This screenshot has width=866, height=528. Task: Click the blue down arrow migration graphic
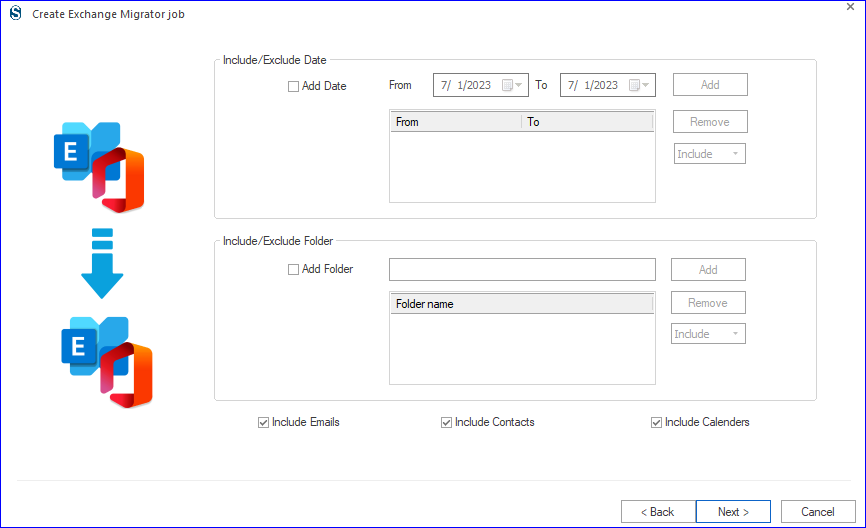[x=102, y=263]
